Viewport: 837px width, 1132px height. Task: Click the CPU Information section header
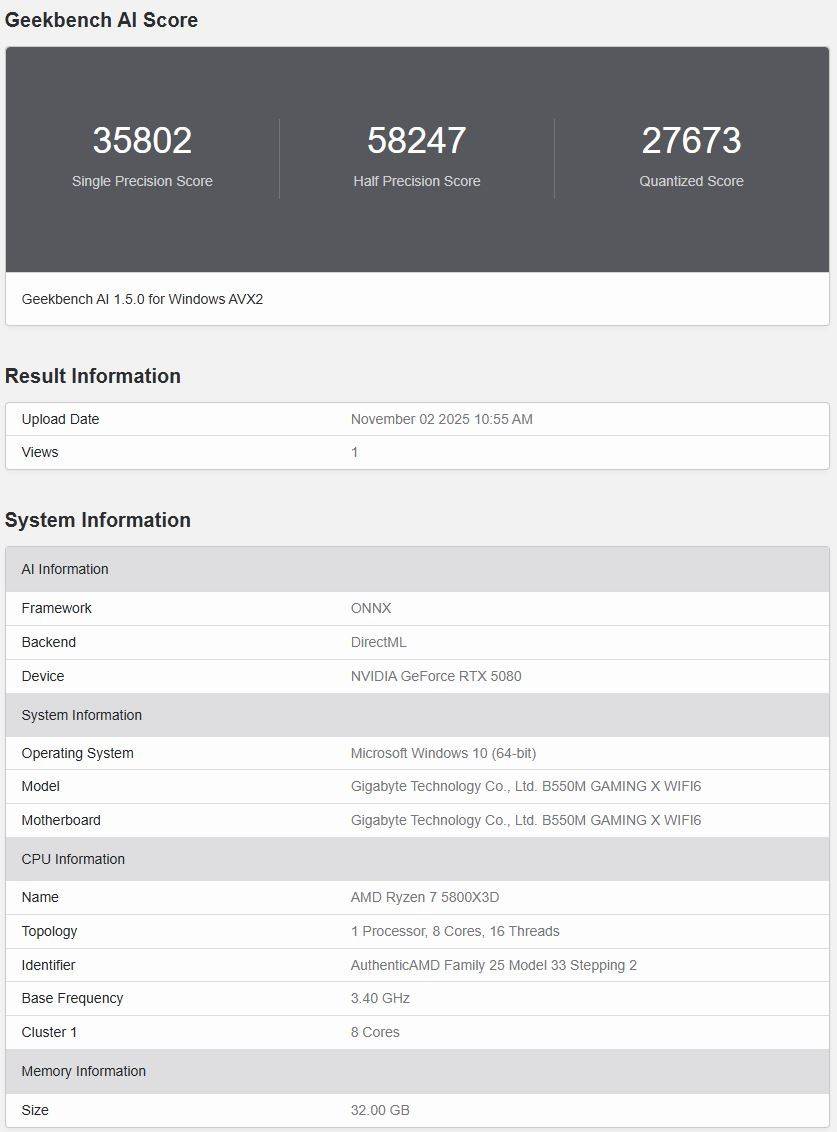[x=73, y=859]
